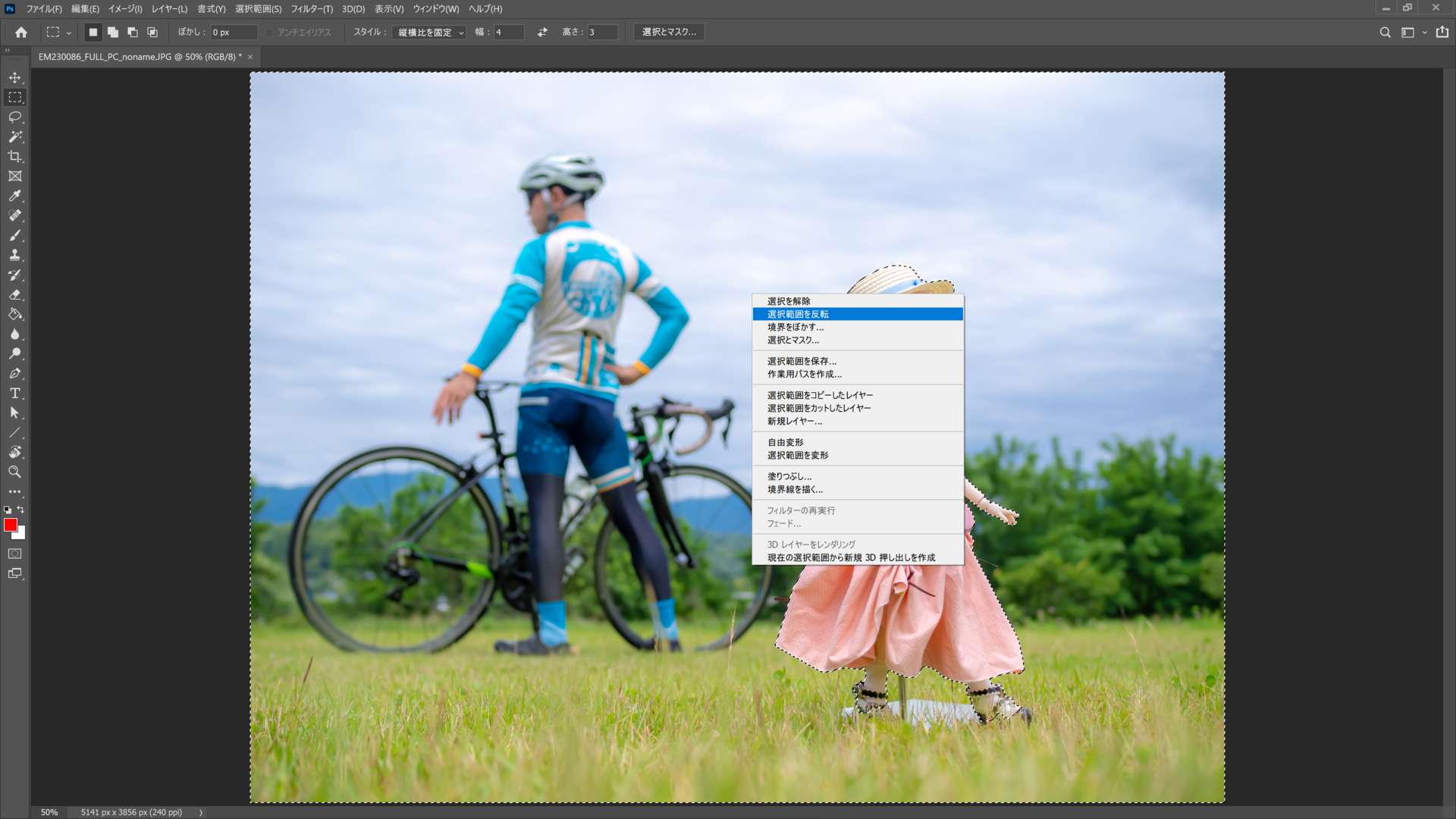Image resolution: width=1456 pixels, height=819 pixels.
Task: Select the Clone Stamp tool
Action: point(14,256)
